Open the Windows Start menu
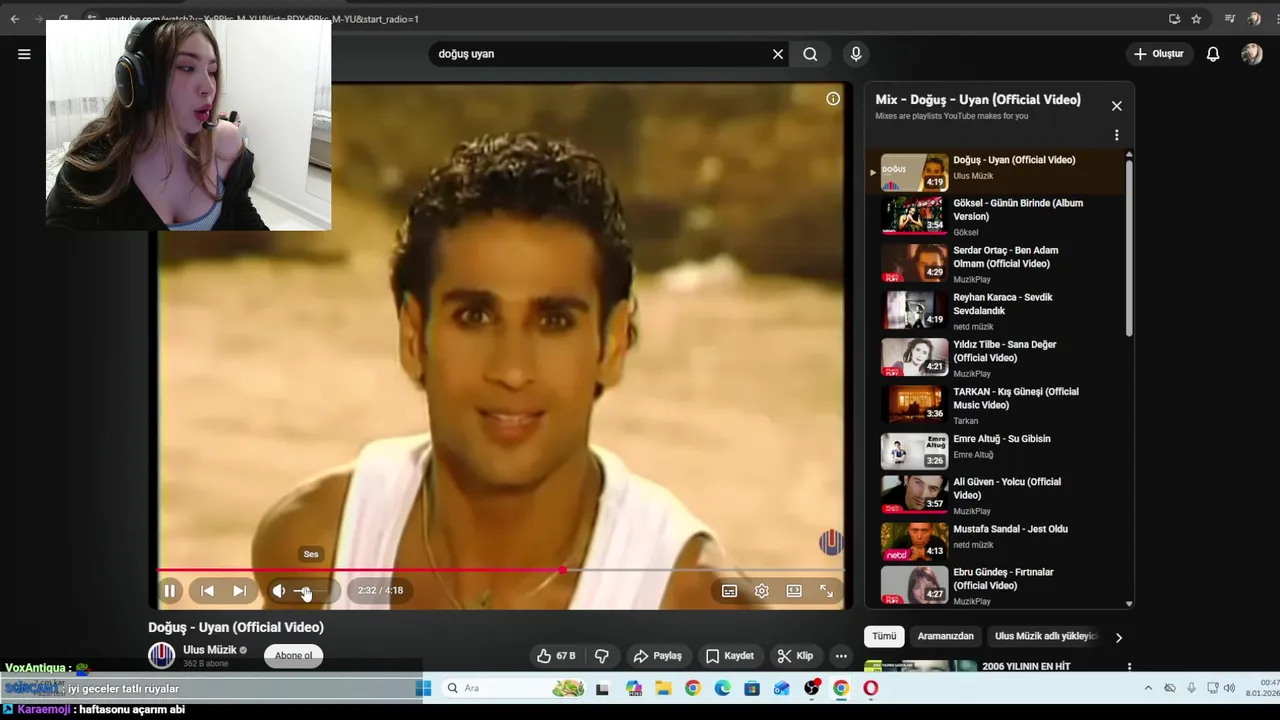The image size is (1280, 720). [424, 688]
